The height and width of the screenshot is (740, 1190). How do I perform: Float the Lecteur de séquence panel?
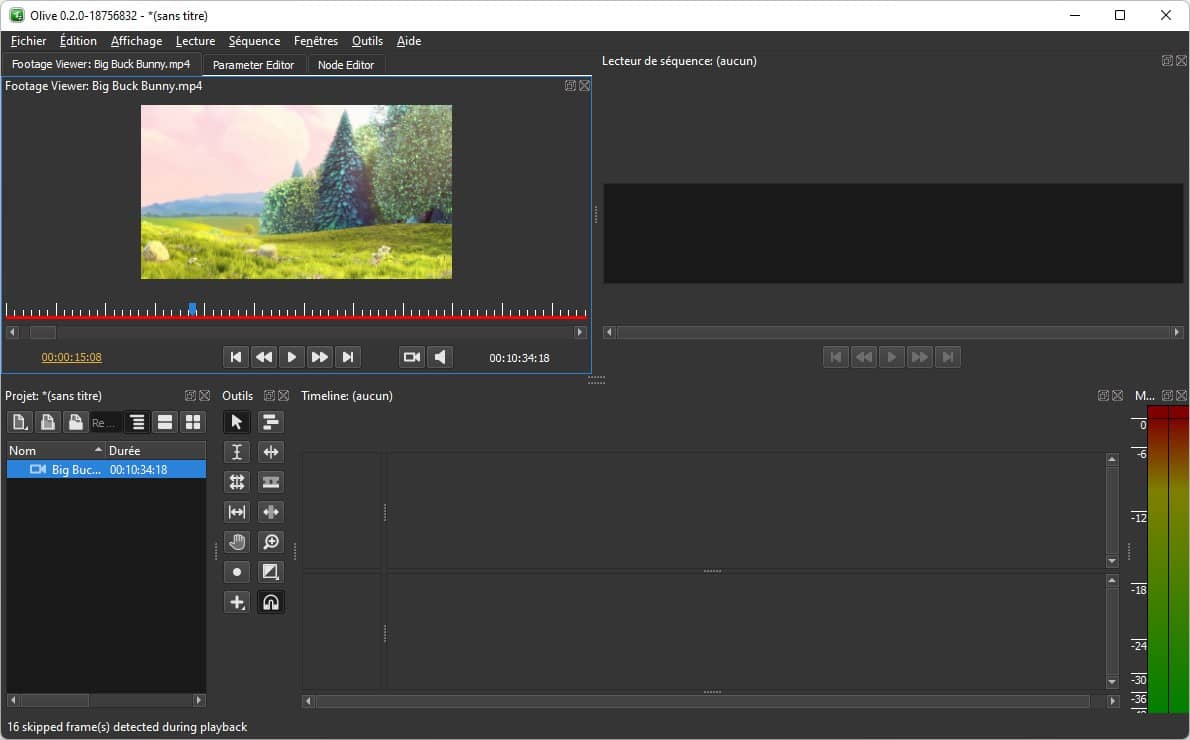pyautogui.click(x=1167, y=61)
